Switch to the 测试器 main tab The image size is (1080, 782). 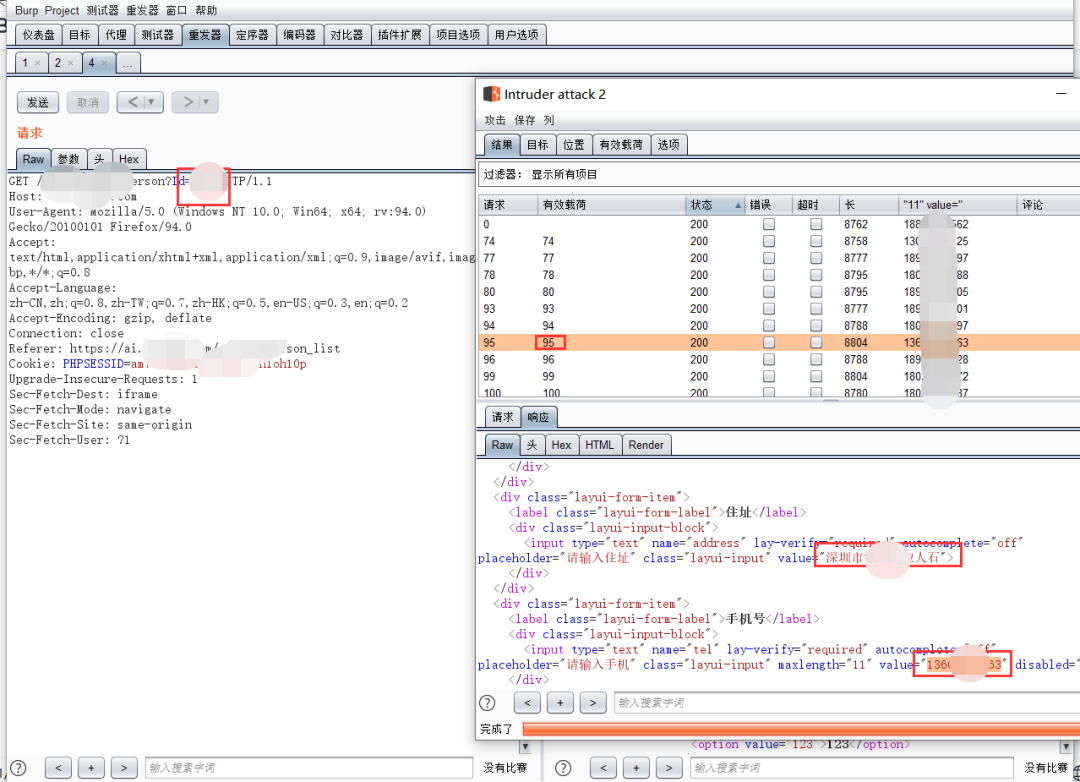(x=158, y=34)
